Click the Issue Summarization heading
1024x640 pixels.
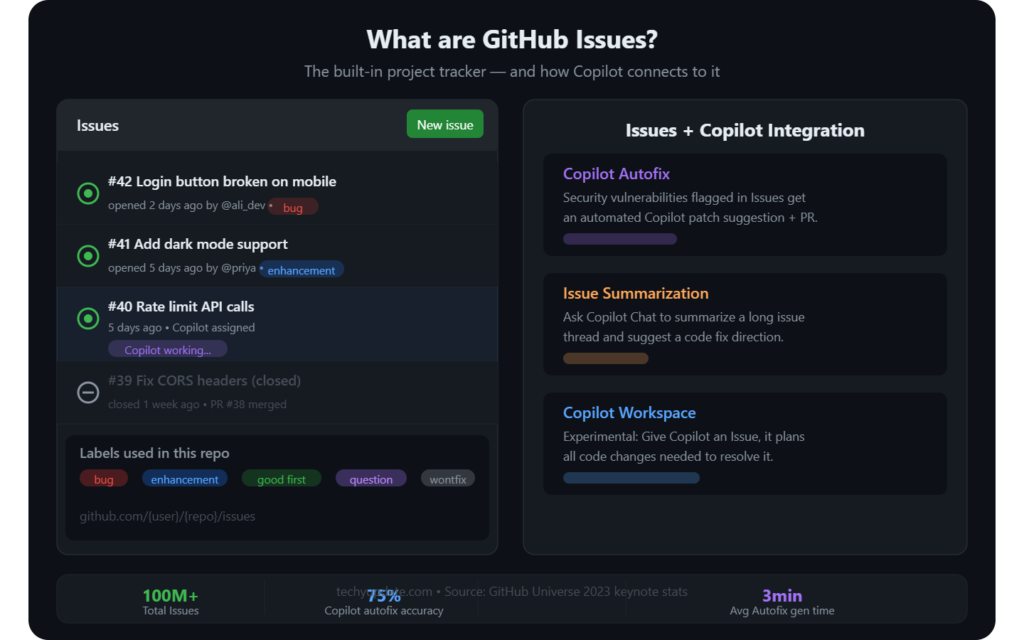635,293
